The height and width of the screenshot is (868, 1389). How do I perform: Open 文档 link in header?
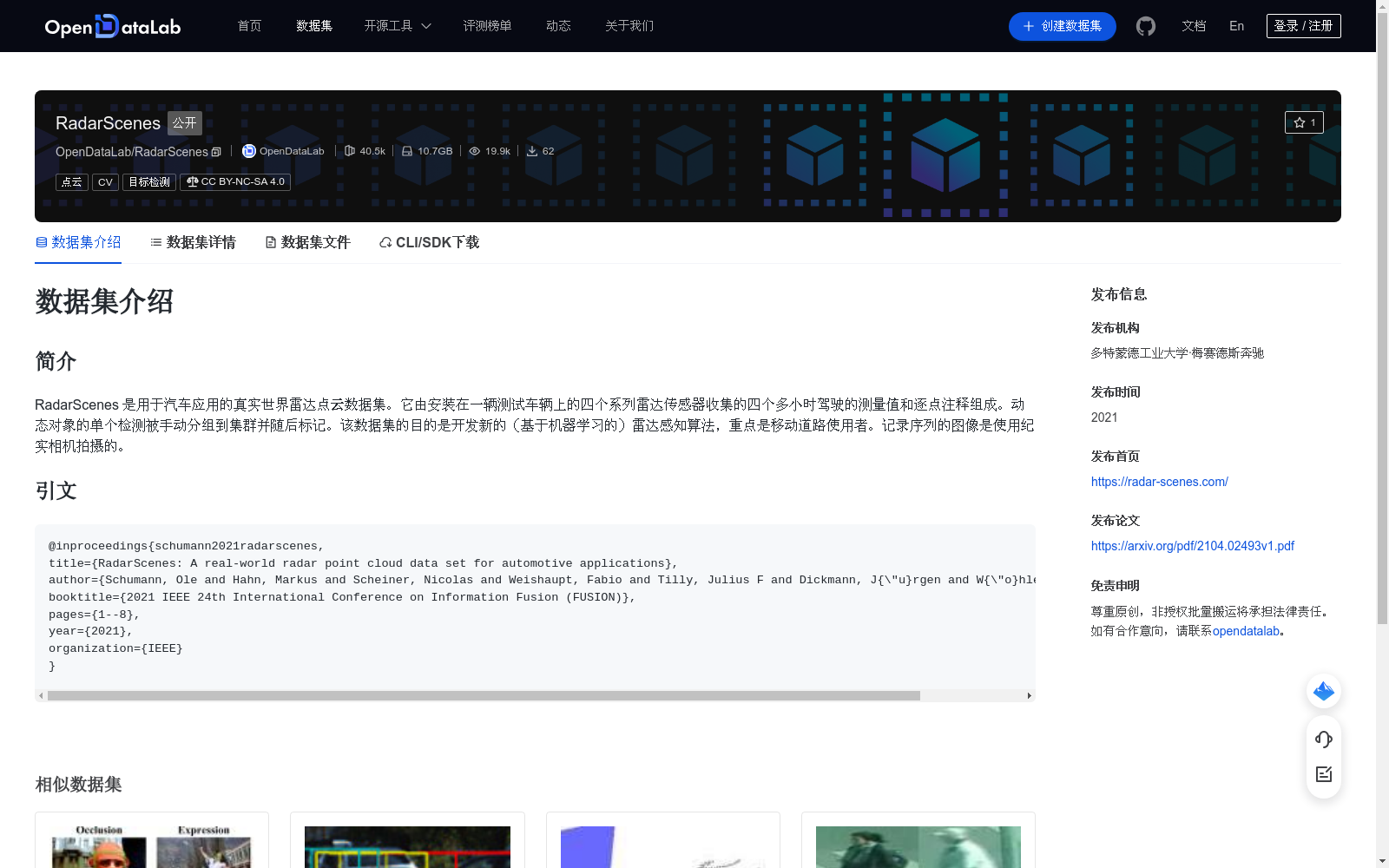tap(1194, 26)
